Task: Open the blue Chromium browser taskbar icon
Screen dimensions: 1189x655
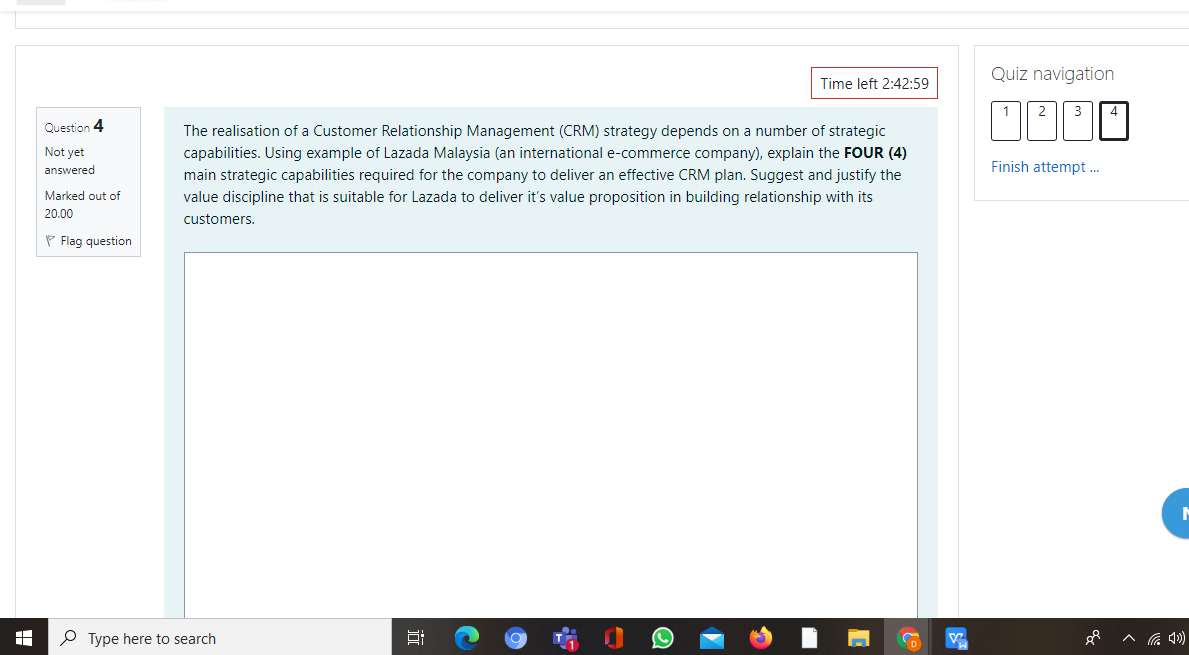Action: tap(516, 638)
